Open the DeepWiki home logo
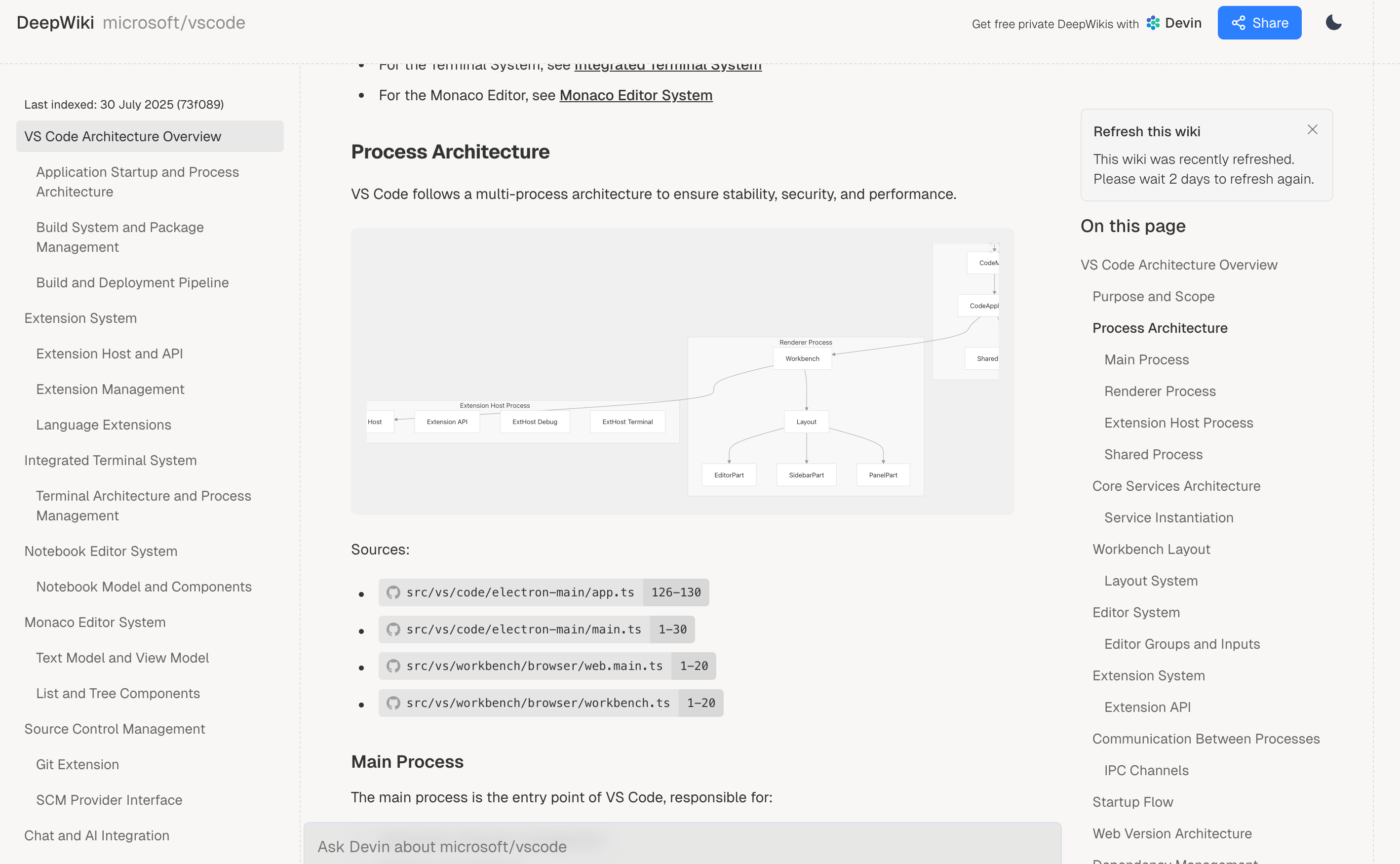The height and width of the screenshot is (864, 1400). (x=55, y=23)
